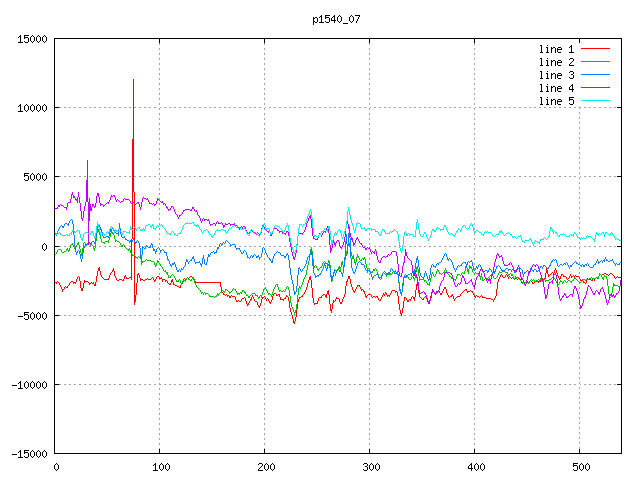Click the 0 x-axis label
The width and height of the screenshot is (640, 480).
pyautogui.click(x=56, y=467)
